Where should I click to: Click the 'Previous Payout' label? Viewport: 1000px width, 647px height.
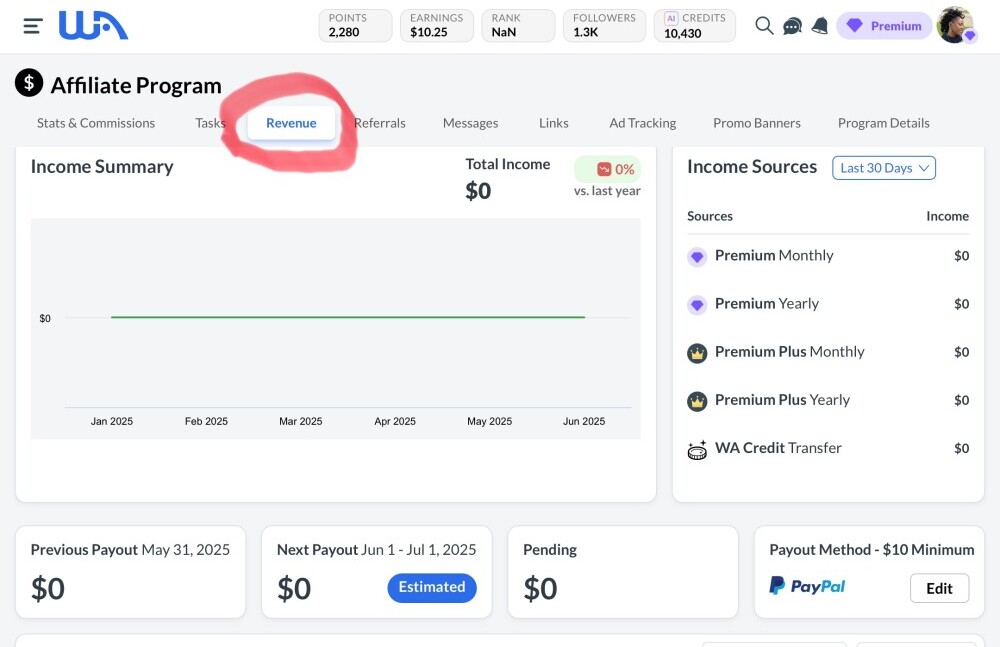tap(84, 549)
